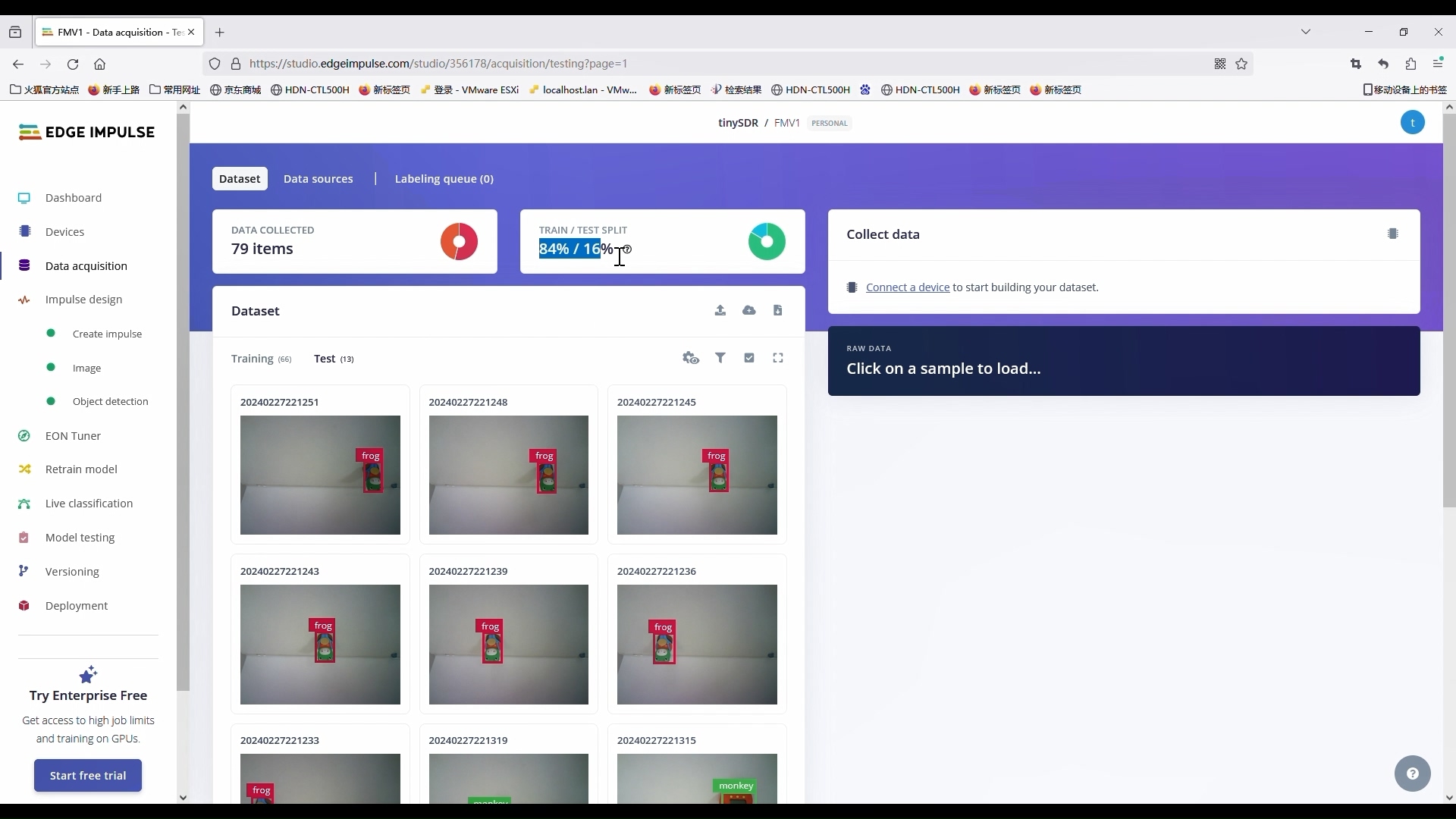Open sample 20240227221248 thumbnail
Screen dimensions: 1456x819
pos(508,475)
